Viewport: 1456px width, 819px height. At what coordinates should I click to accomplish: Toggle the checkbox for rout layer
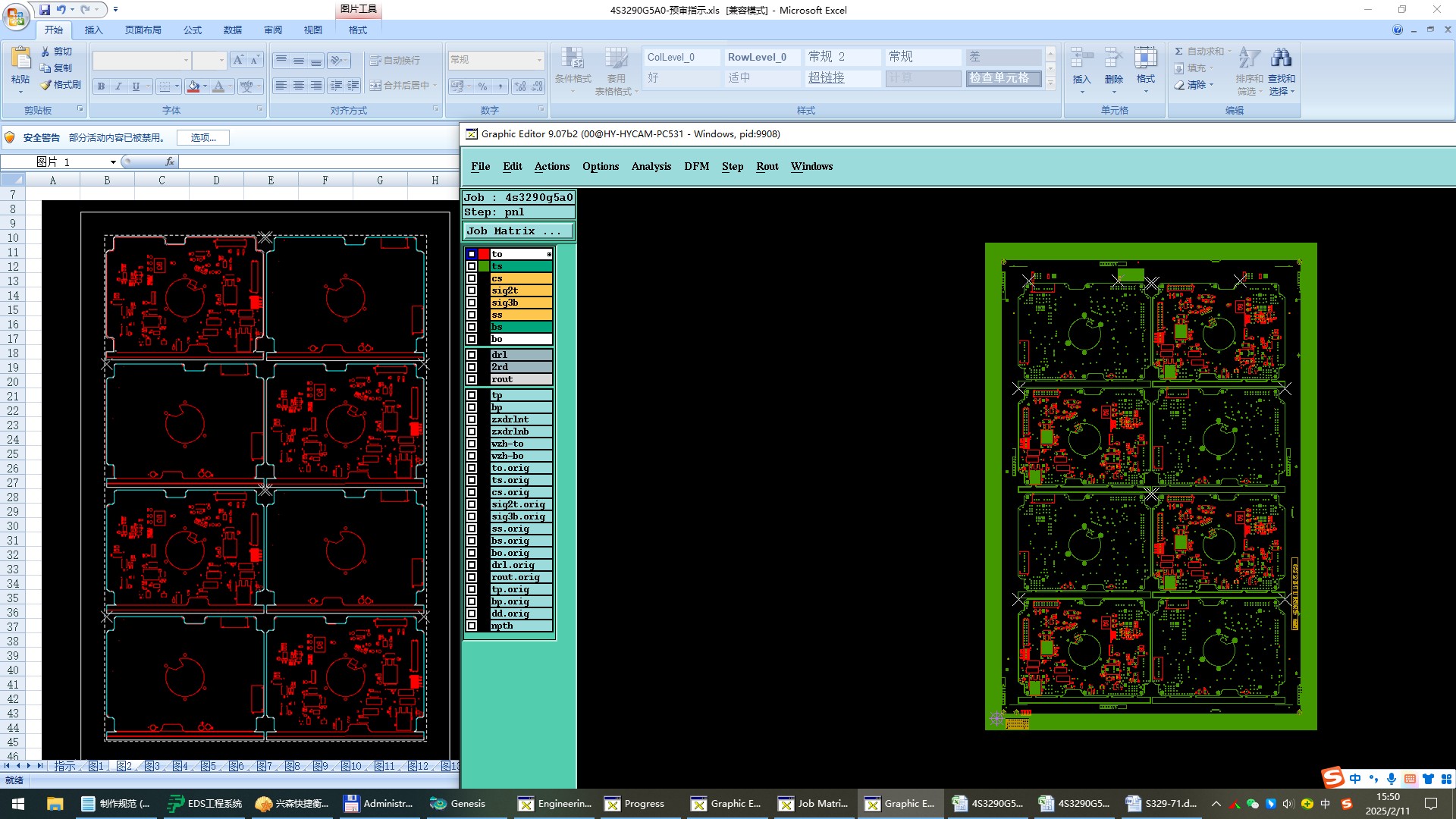click(472, 379)
